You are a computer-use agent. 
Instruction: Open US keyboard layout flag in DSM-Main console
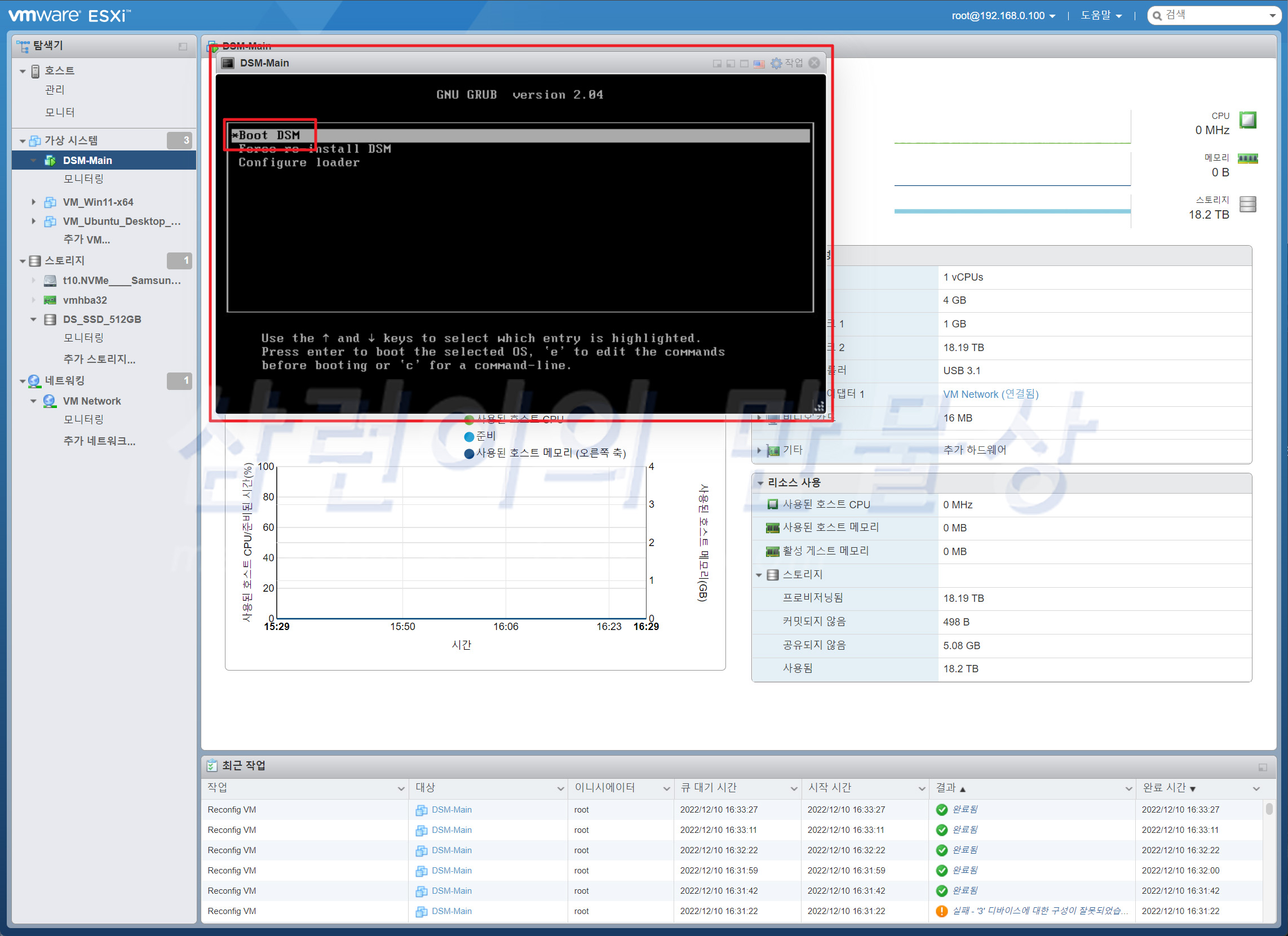759,64
